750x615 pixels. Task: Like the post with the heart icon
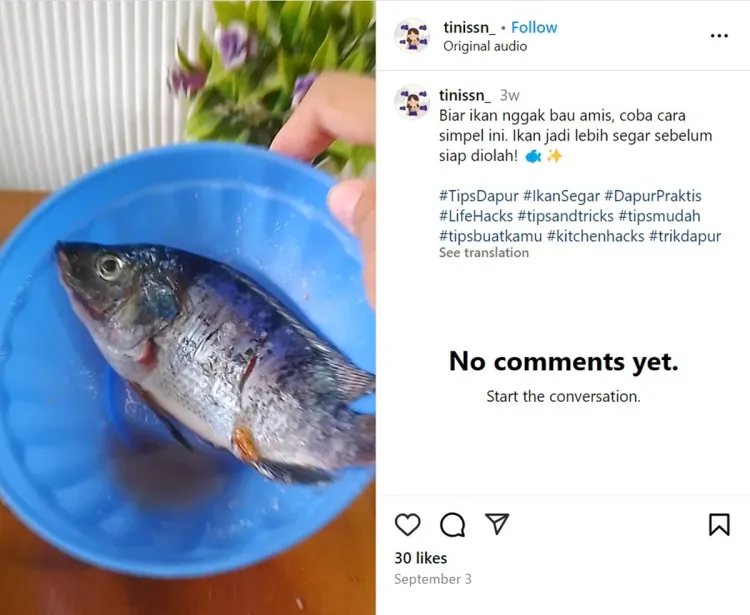point(408,524)
